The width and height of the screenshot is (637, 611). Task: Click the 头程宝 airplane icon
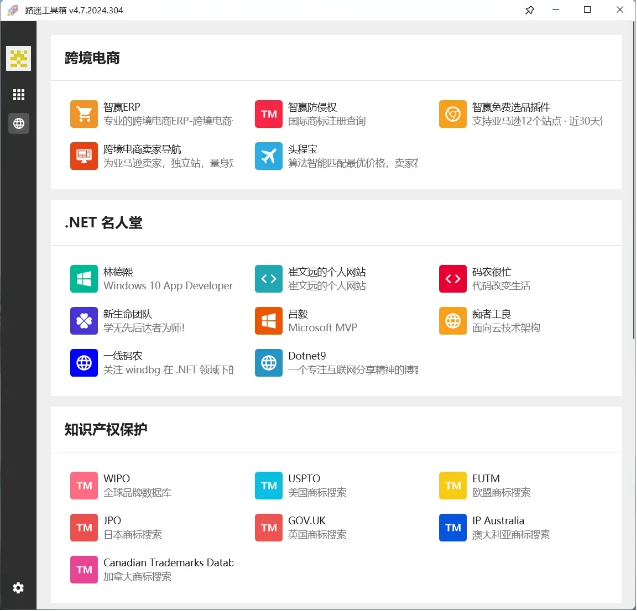pos(269,156)
